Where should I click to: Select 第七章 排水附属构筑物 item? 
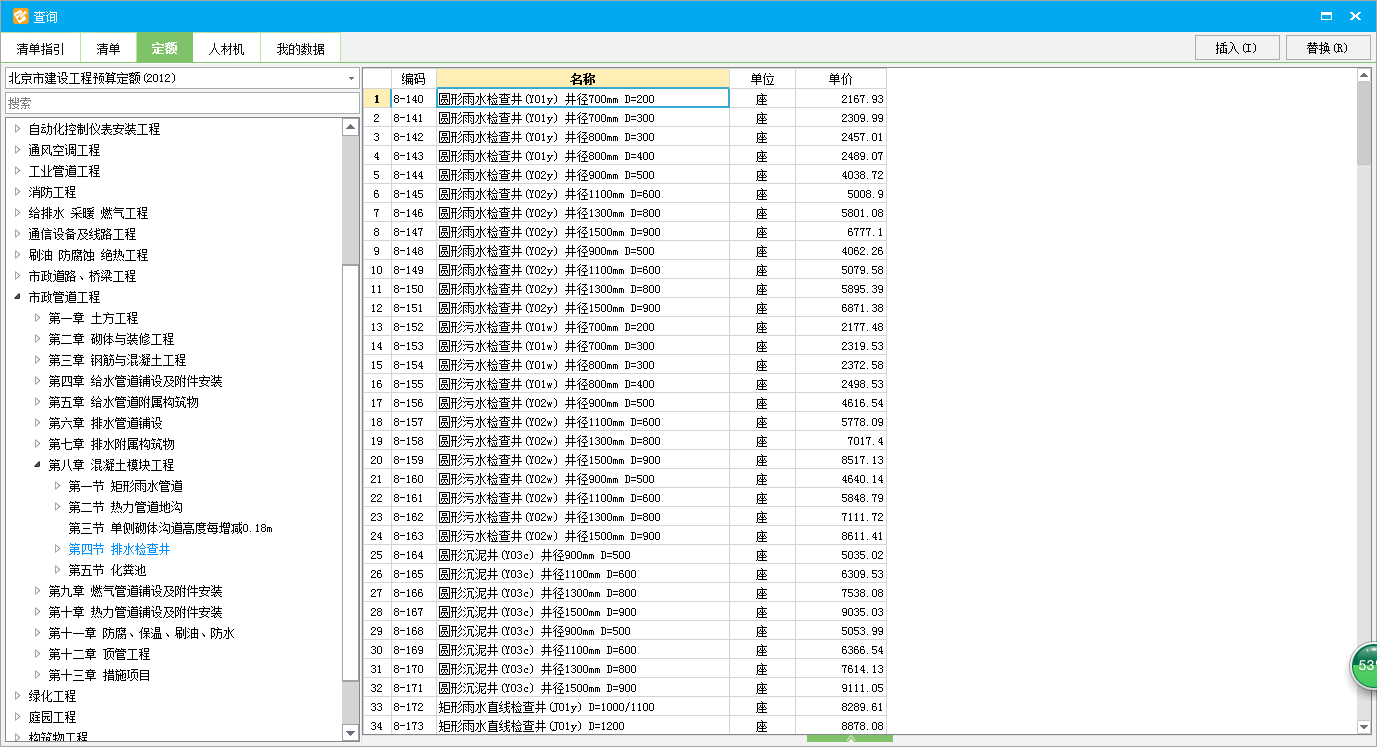pos(111,444)
